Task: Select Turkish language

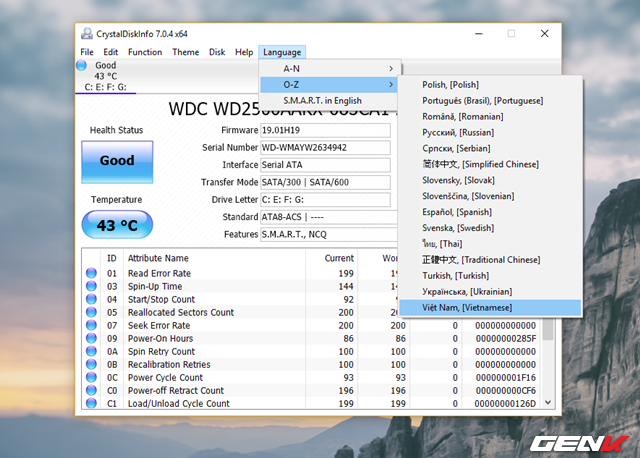Action: coord(490,276)
